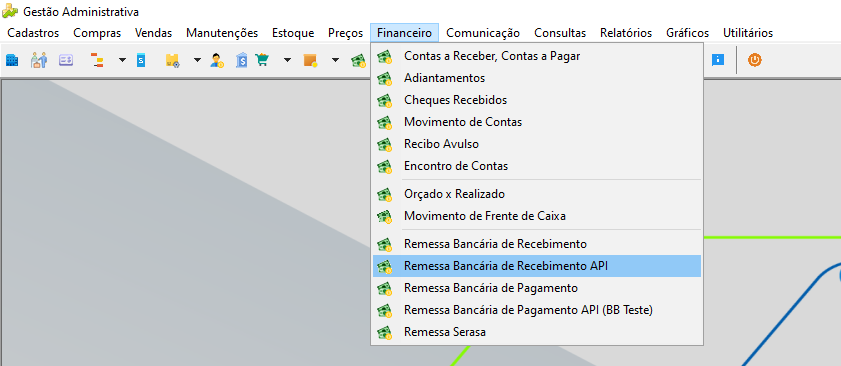The image size is (841, 366).
Task: Open the Utilitários menu
Action: [x=748, y=33]
